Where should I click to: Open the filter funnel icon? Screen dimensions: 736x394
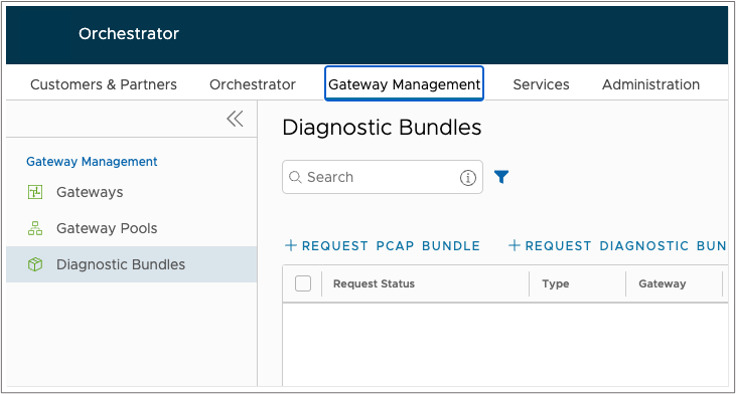point(501,177)
